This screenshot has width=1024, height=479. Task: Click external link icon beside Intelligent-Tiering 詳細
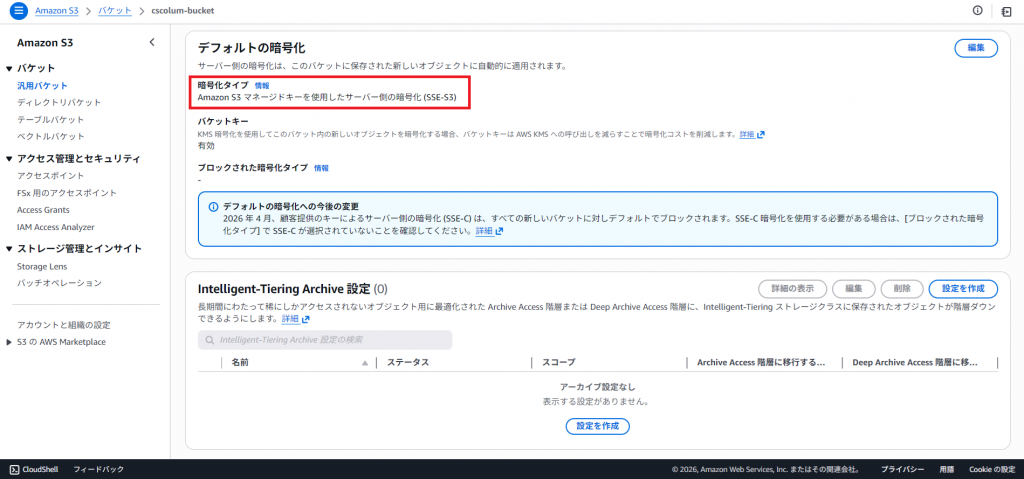tap(305, 319)
